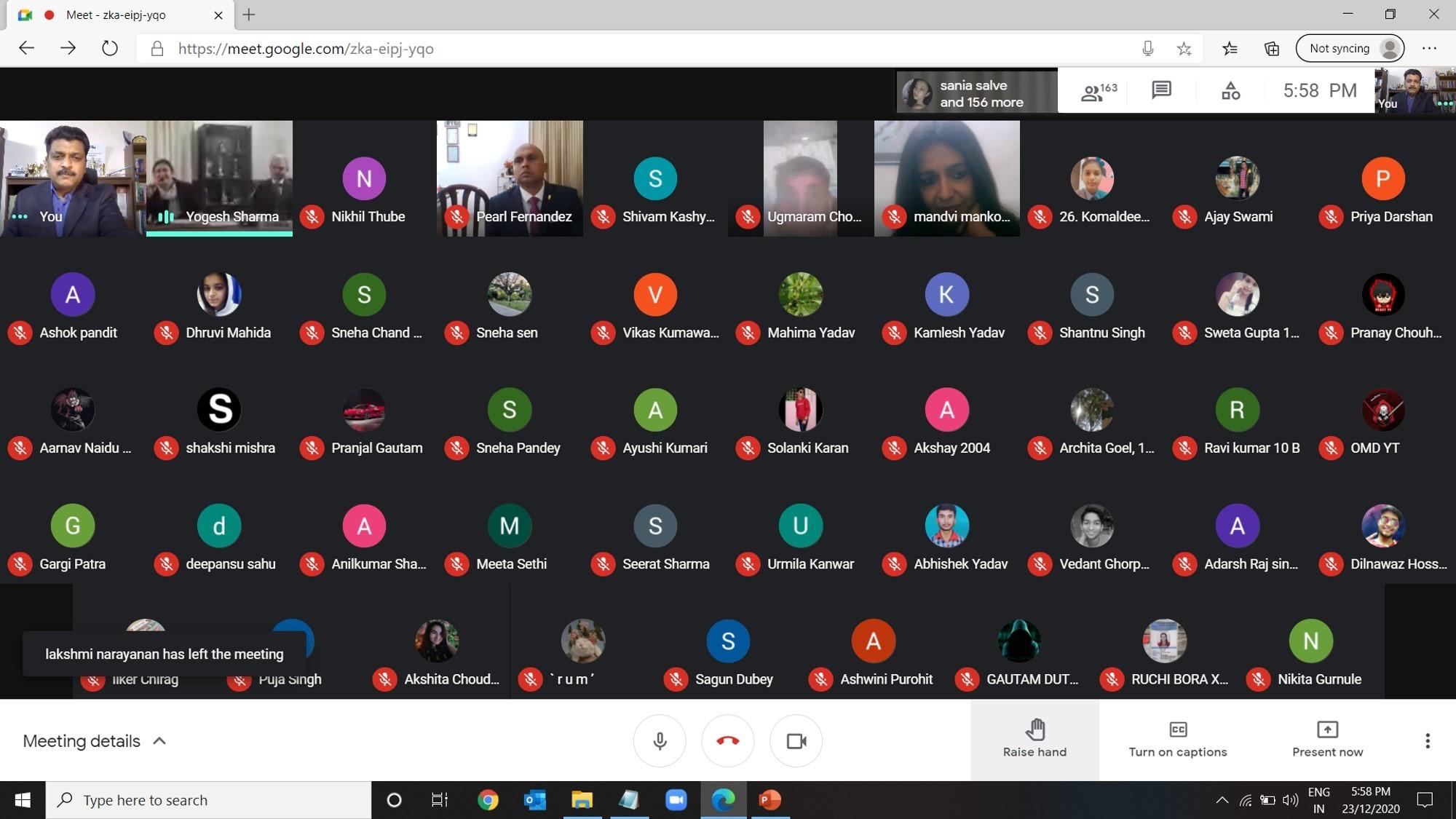Click the Raise hand button
1456x819 pixels.
[1034, 740]
